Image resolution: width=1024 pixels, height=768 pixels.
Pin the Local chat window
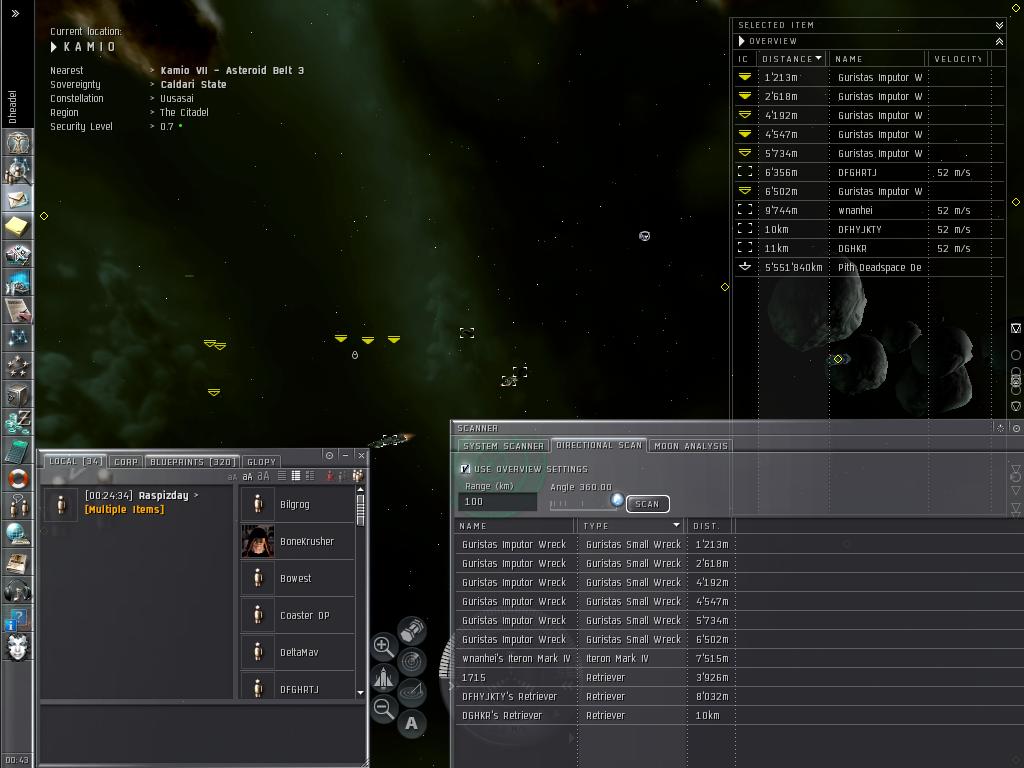(329, 455)
